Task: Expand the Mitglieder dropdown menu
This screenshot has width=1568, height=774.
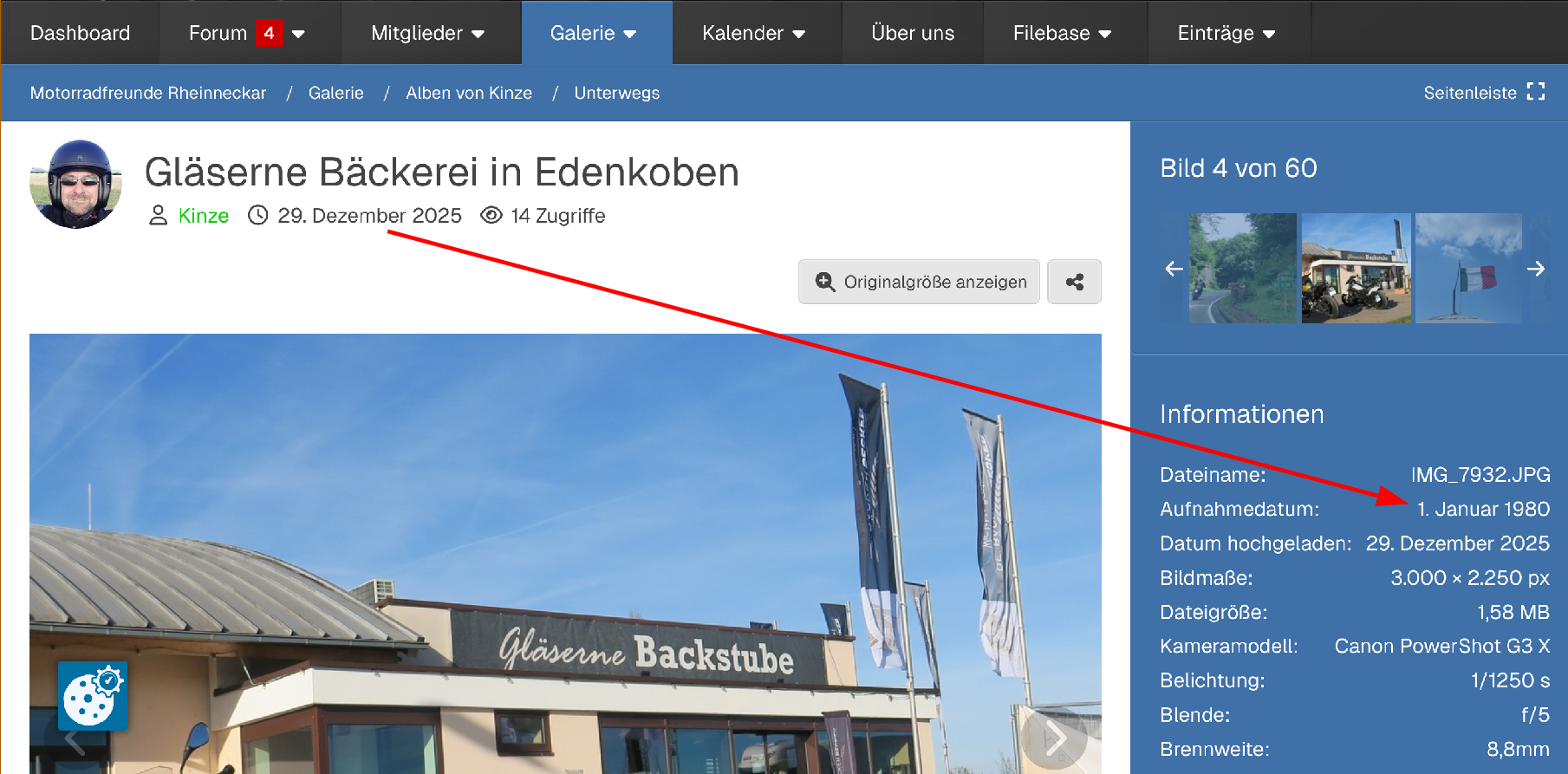Action: tap(427, 33)
